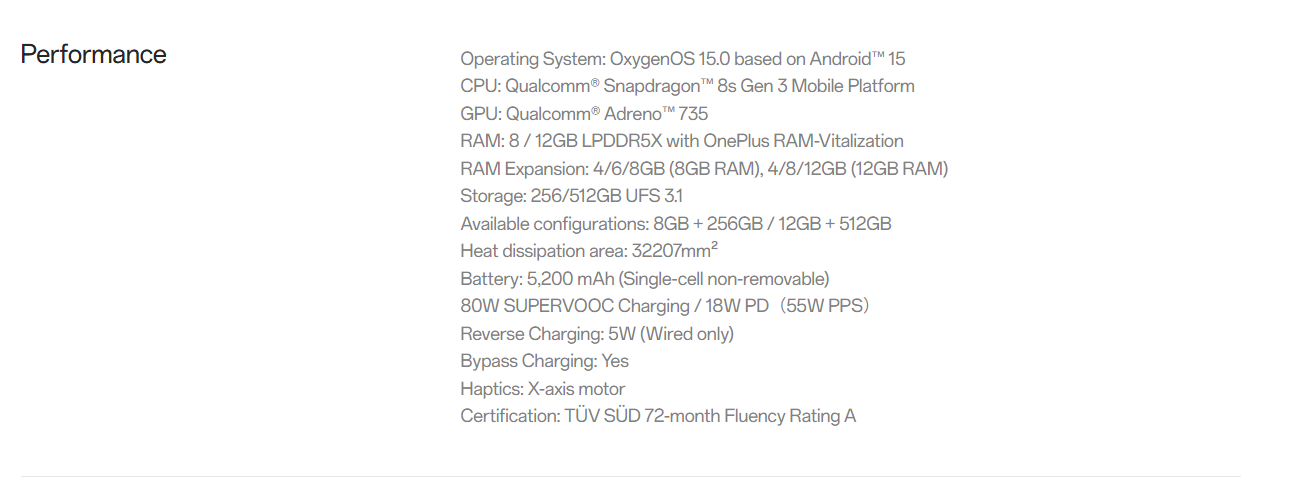This screenshot has width=1296, height=499.
Task: Click the text "(Wired only)"
Action: [x=686, y=333]
